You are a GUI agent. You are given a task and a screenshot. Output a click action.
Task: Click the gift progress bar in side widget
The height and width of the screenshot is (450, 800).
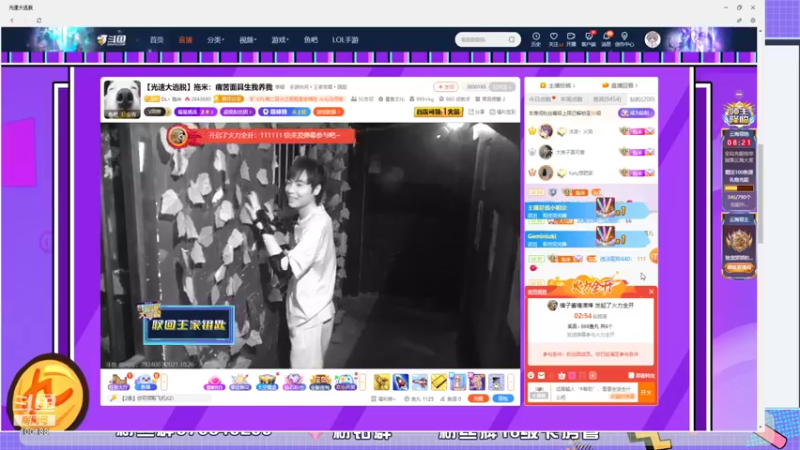pyautogui.click(x=739, y=188)
